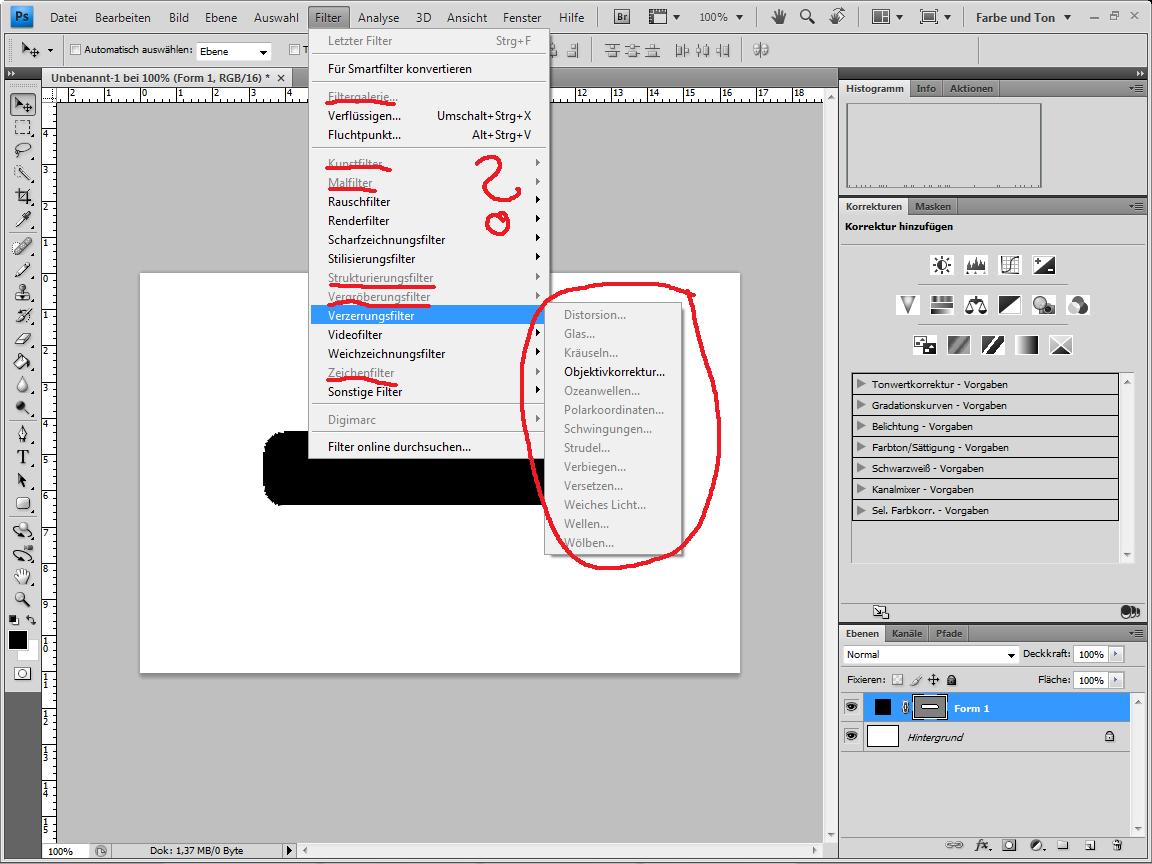
Task: Select the Eyedropper tool
Action: pos(23,219)
